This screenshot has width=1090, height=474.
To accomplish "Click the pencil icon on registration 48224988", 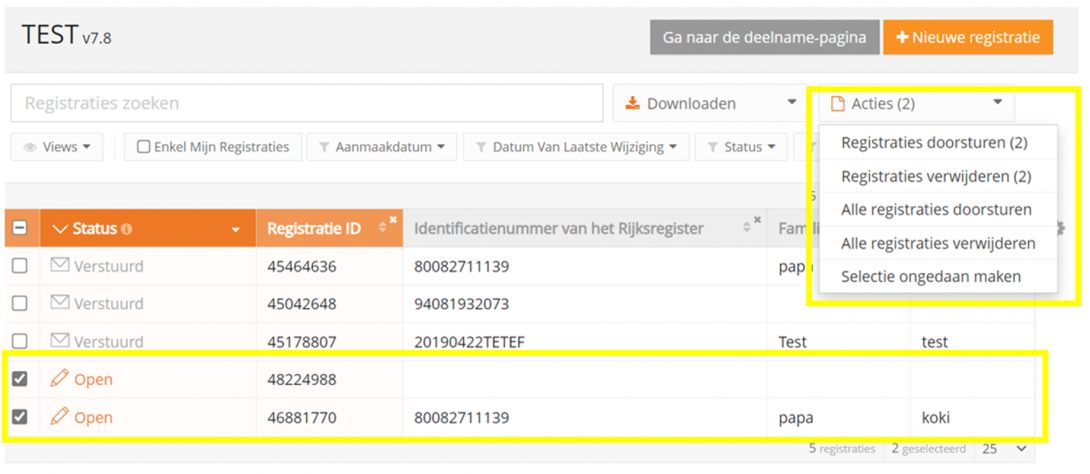I will [60, 379].
